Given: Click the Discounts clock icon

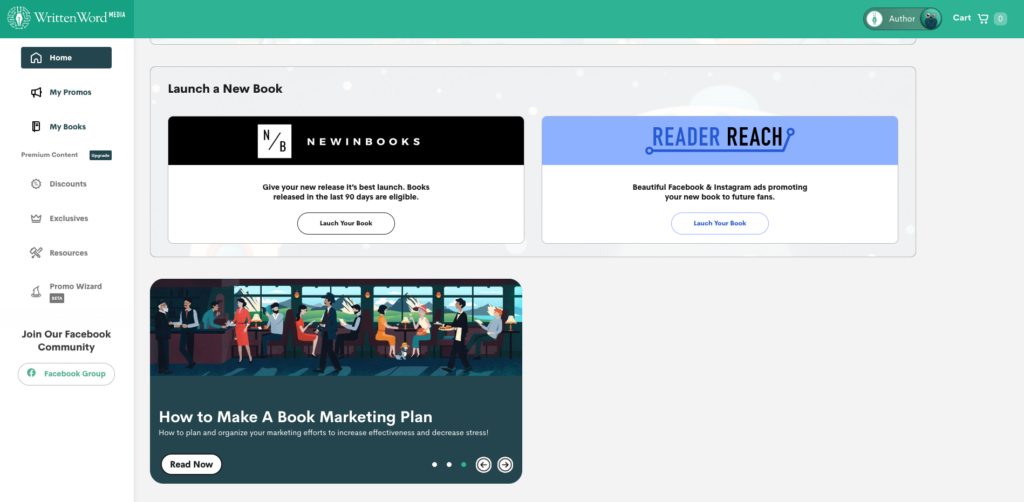Looking at the screenshot, I should pos(37,184).
